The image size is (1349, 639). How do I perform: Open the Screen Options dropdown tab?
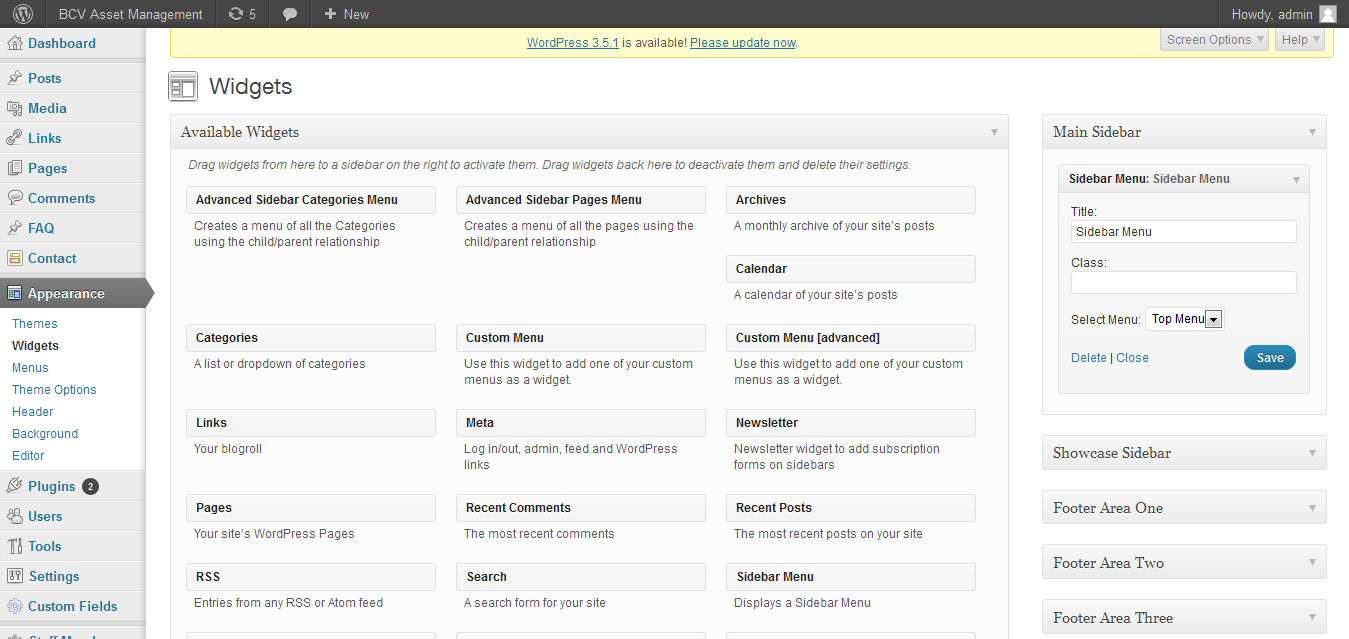point(1215,39)
